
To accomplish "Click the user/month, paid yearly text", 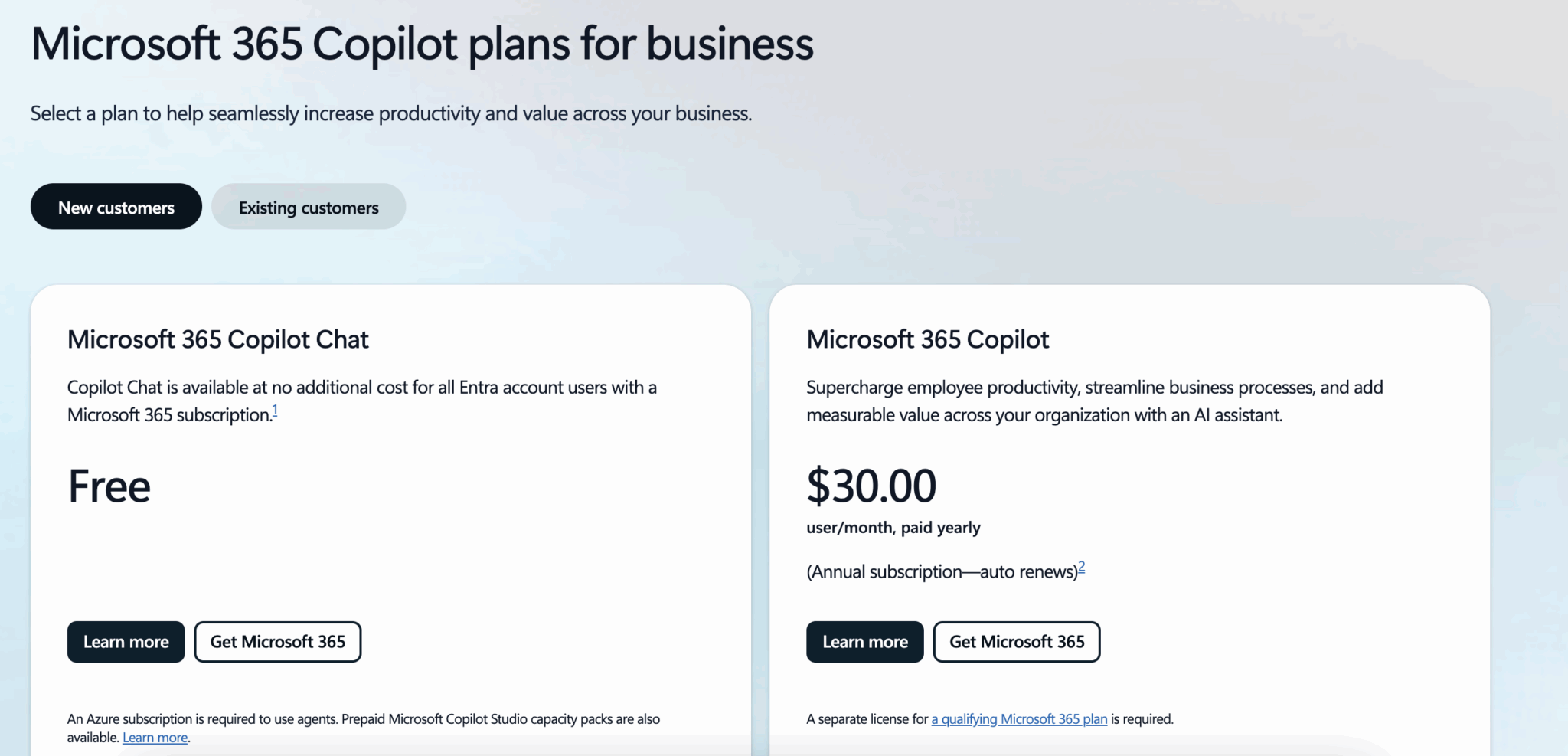I will coord(893,527).
